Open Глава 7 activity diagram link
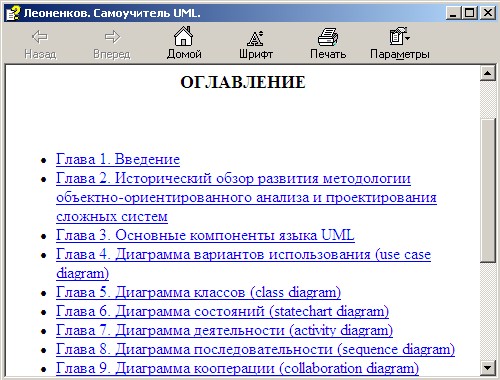 [224, 330]
